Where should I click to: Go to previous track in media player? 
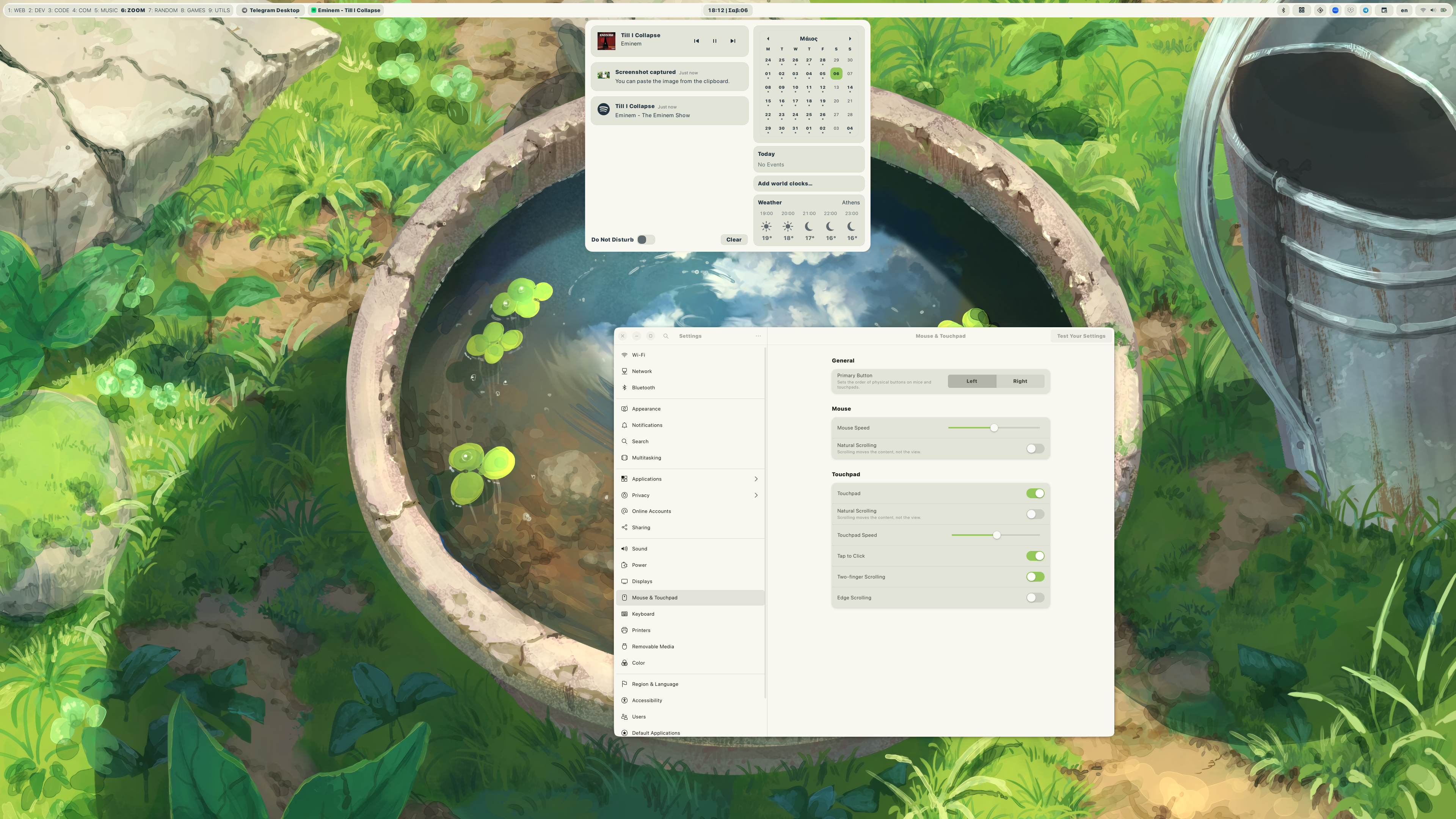(697, 41)
